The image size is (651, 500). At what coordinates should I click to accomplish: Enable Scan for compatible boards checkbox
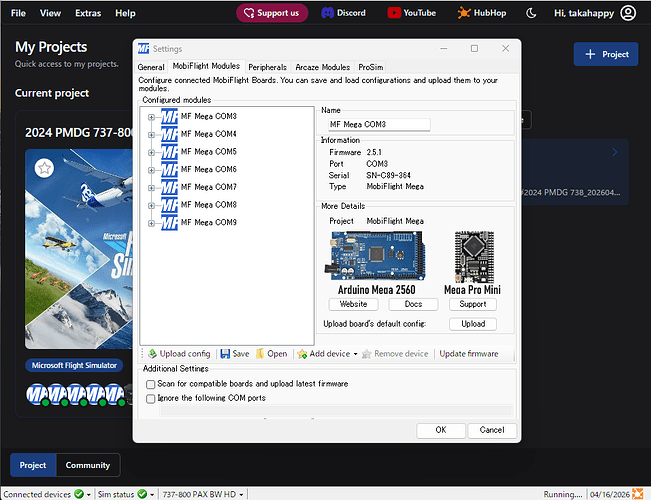point(151,384)
